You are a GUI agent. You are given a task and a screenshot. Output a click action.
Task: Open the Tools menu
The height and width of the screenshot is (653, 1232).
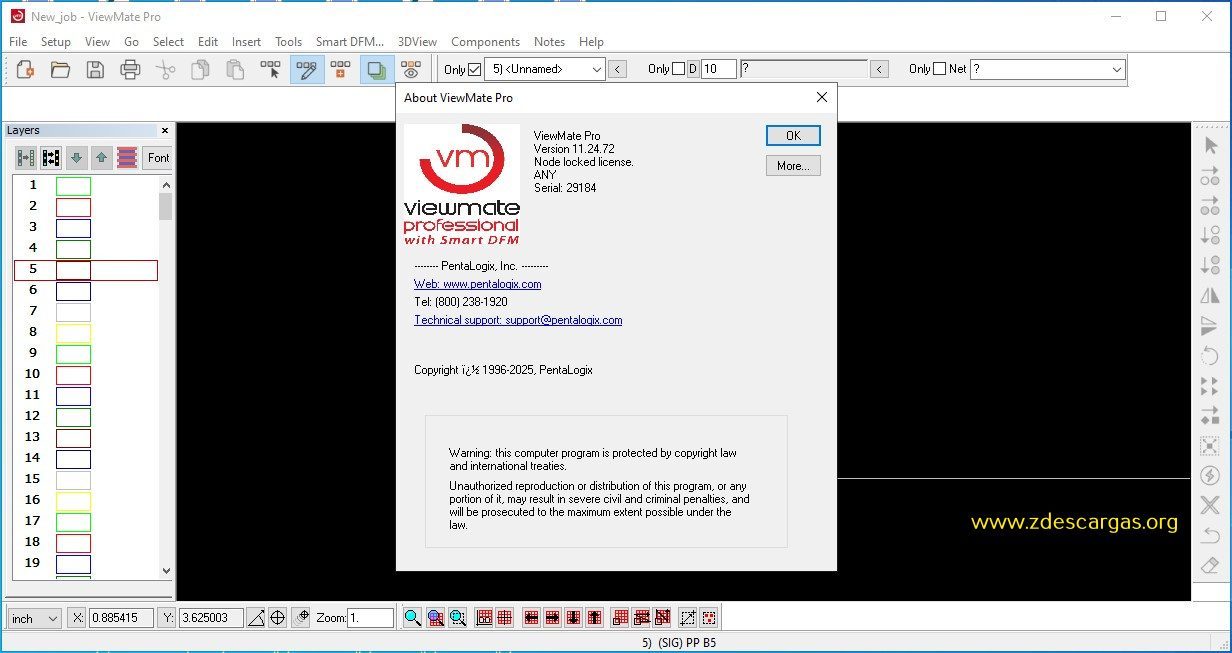288,42
